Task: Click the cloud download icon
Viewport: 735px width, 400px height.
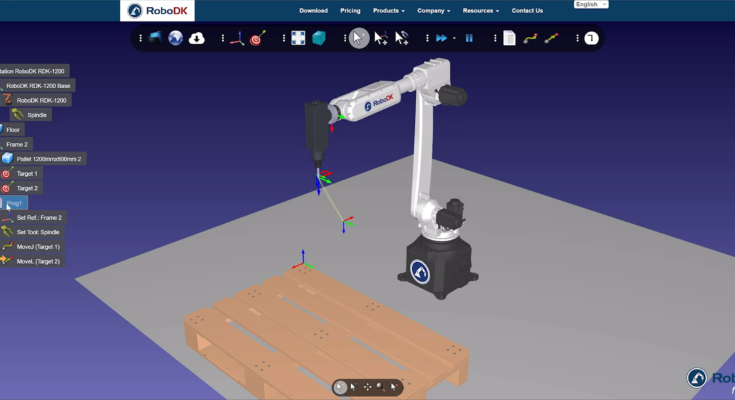Action: 196,38
